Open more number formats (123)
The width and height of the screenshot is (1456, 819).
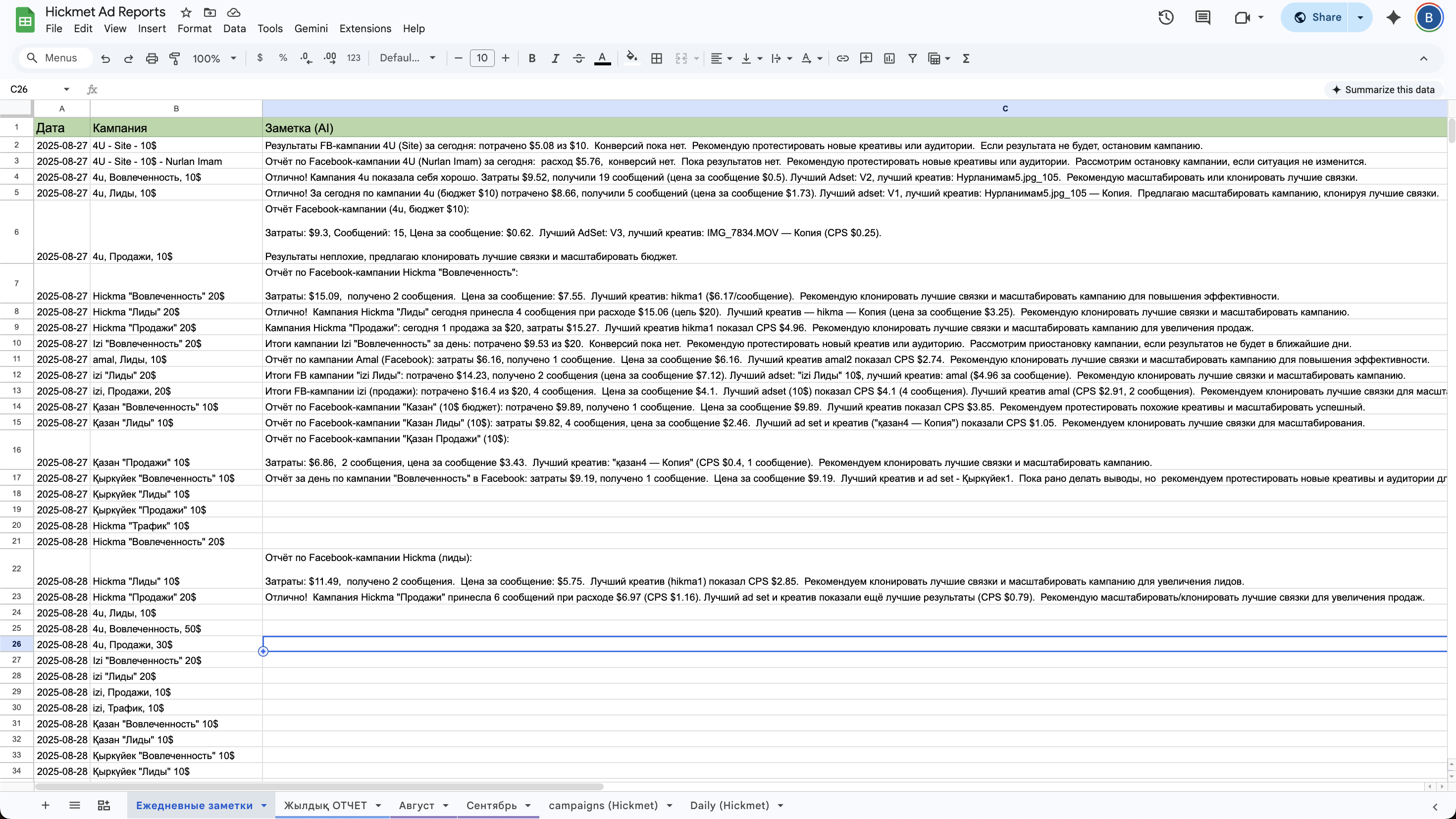353,58
